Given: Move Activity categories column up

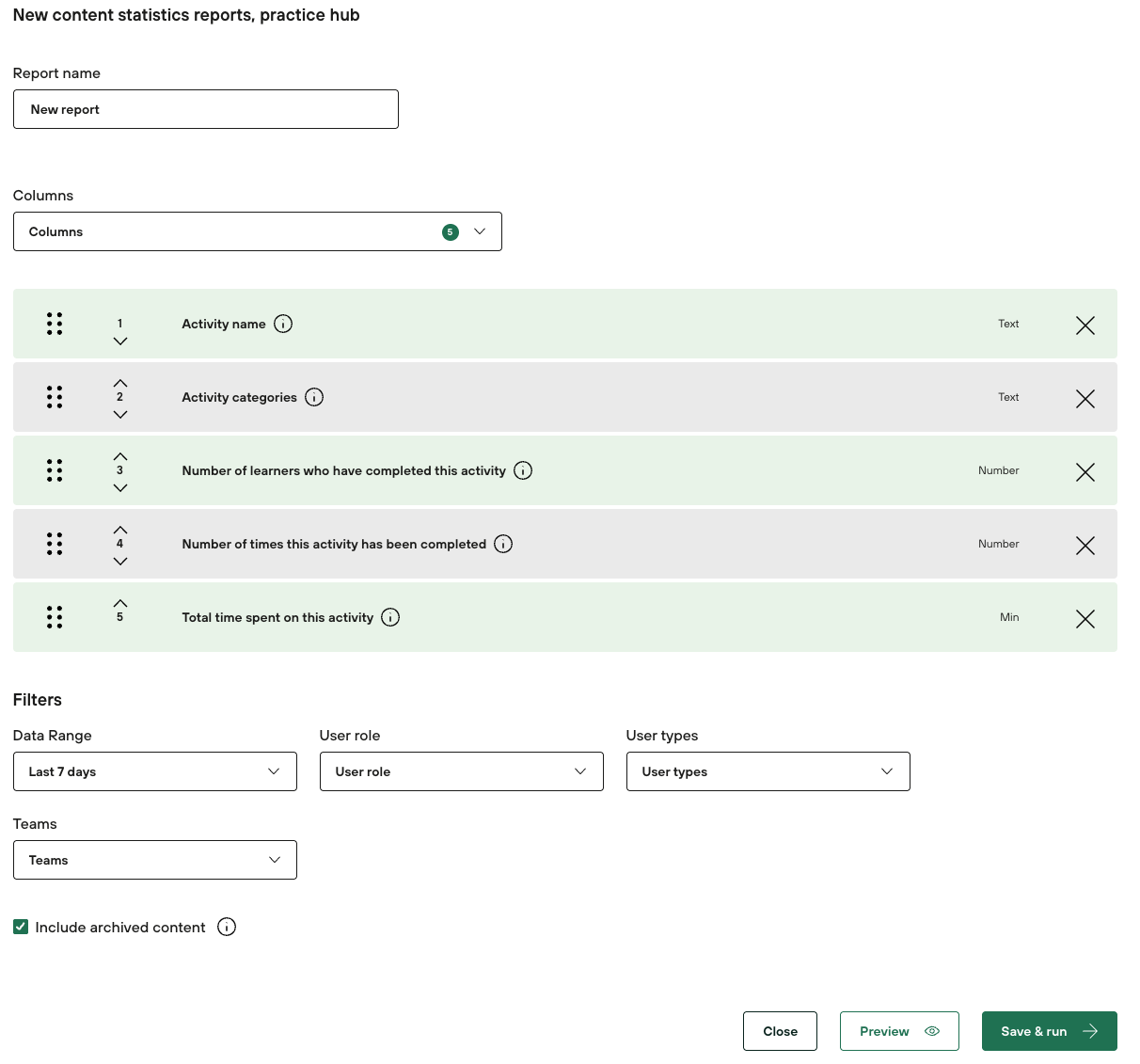Looking at the screenshot, I should tap(120, 383).
